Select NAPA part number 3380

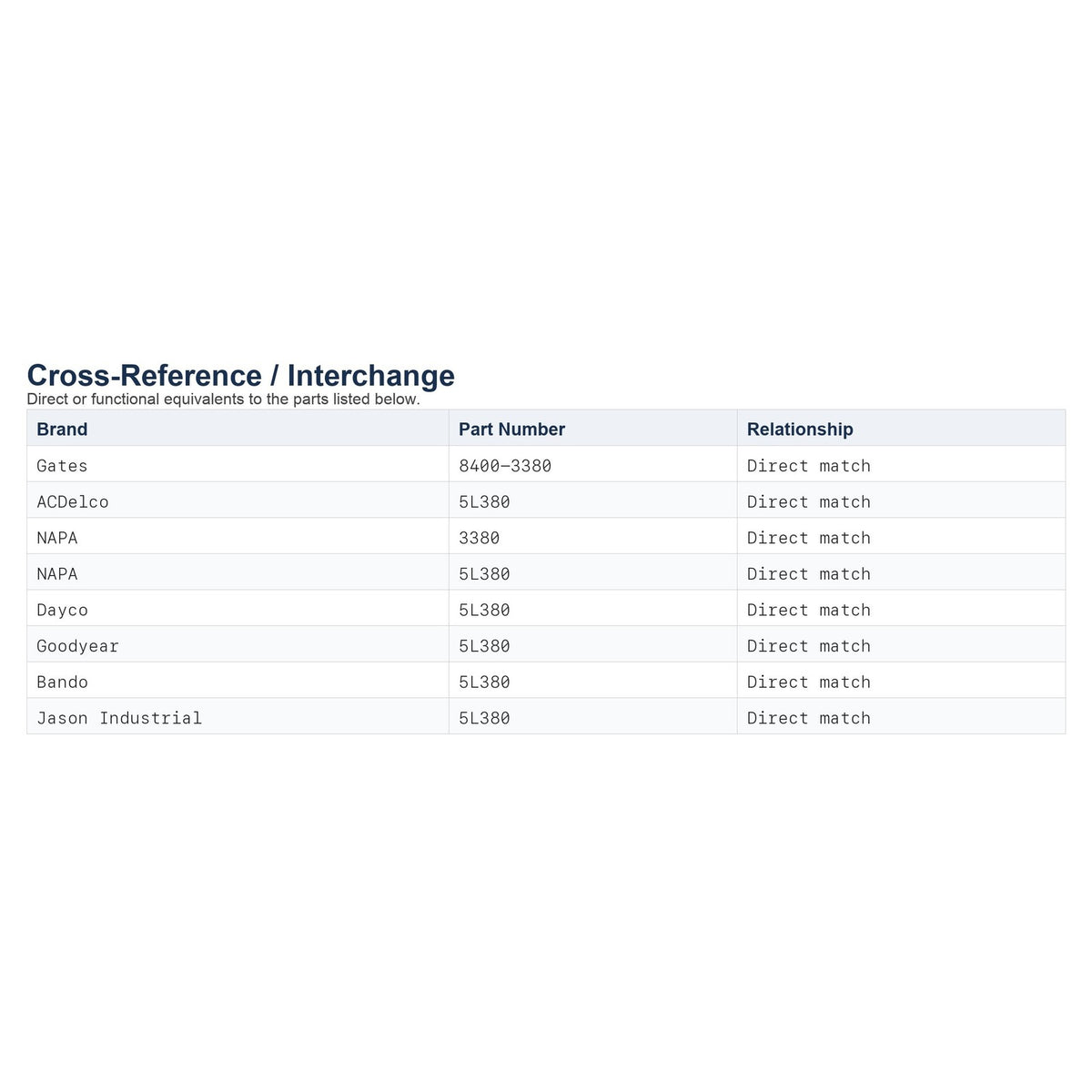coord(592,537)
